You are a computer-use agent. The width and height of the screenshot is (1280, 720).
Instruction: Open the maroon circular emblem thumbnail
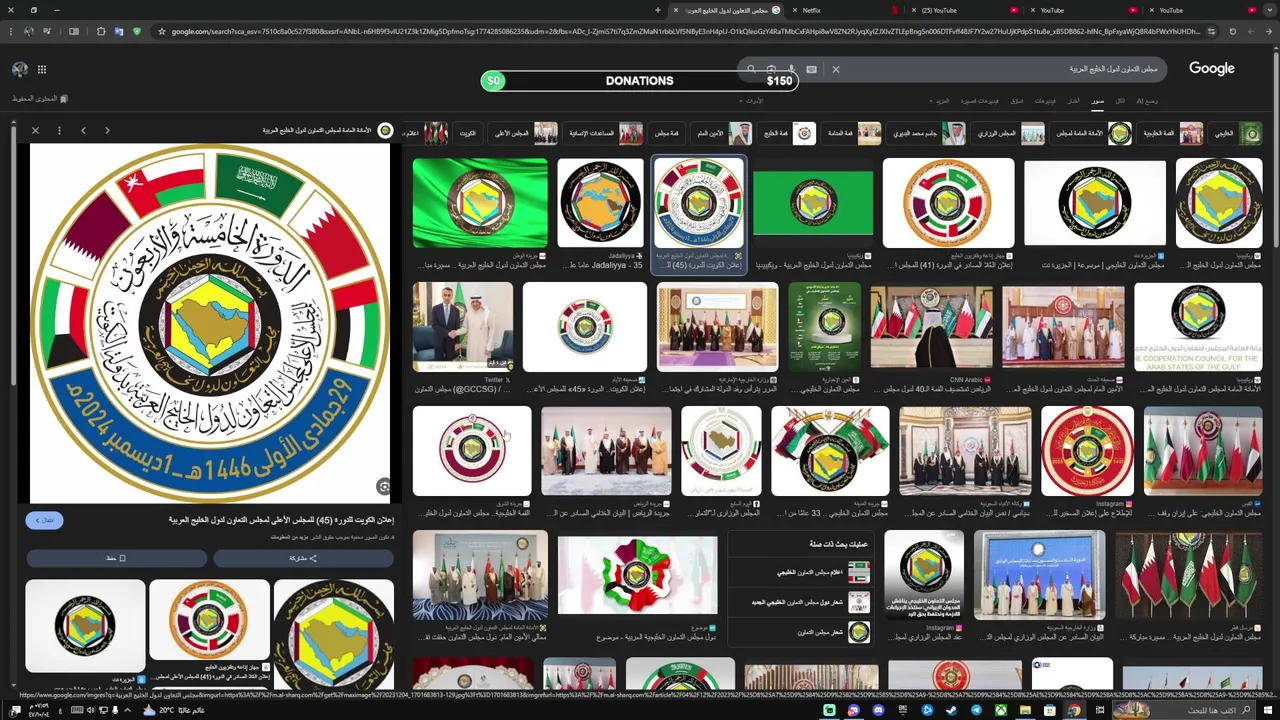click(472, 450)
